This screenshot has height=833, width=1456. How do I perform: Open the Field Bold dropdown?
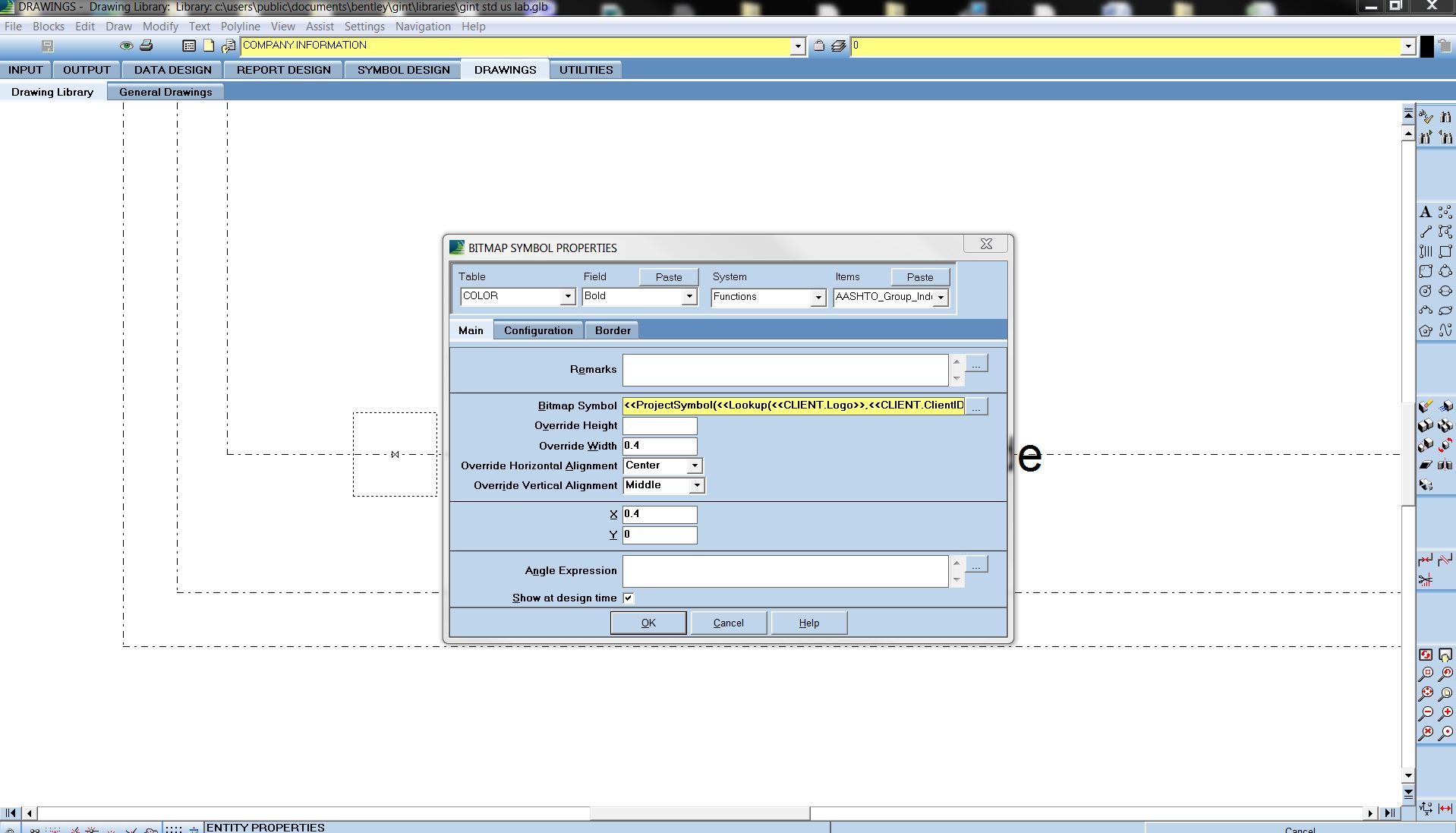coord(689,297)
